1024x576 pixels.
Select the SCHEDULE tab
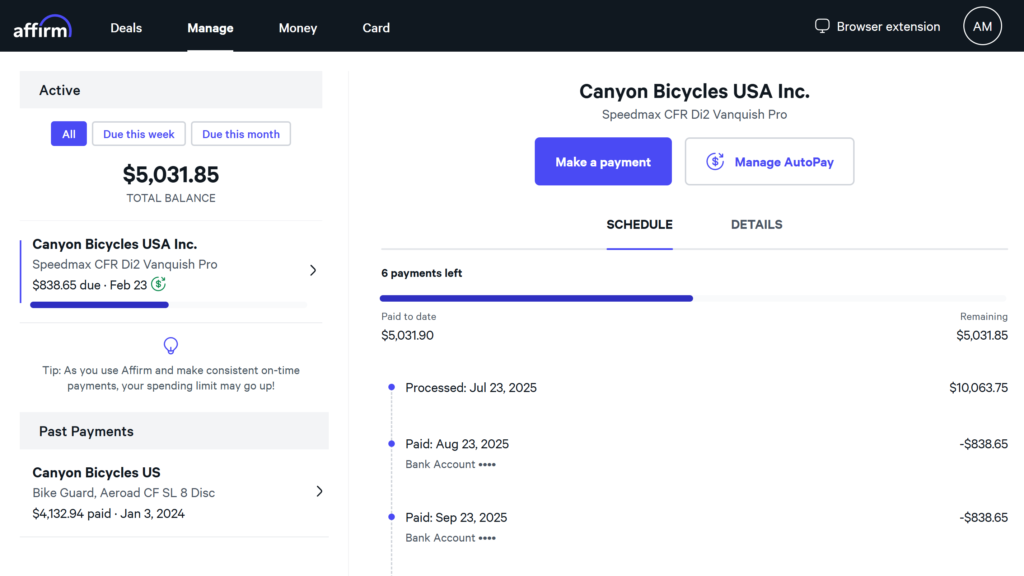pos(639,225)
